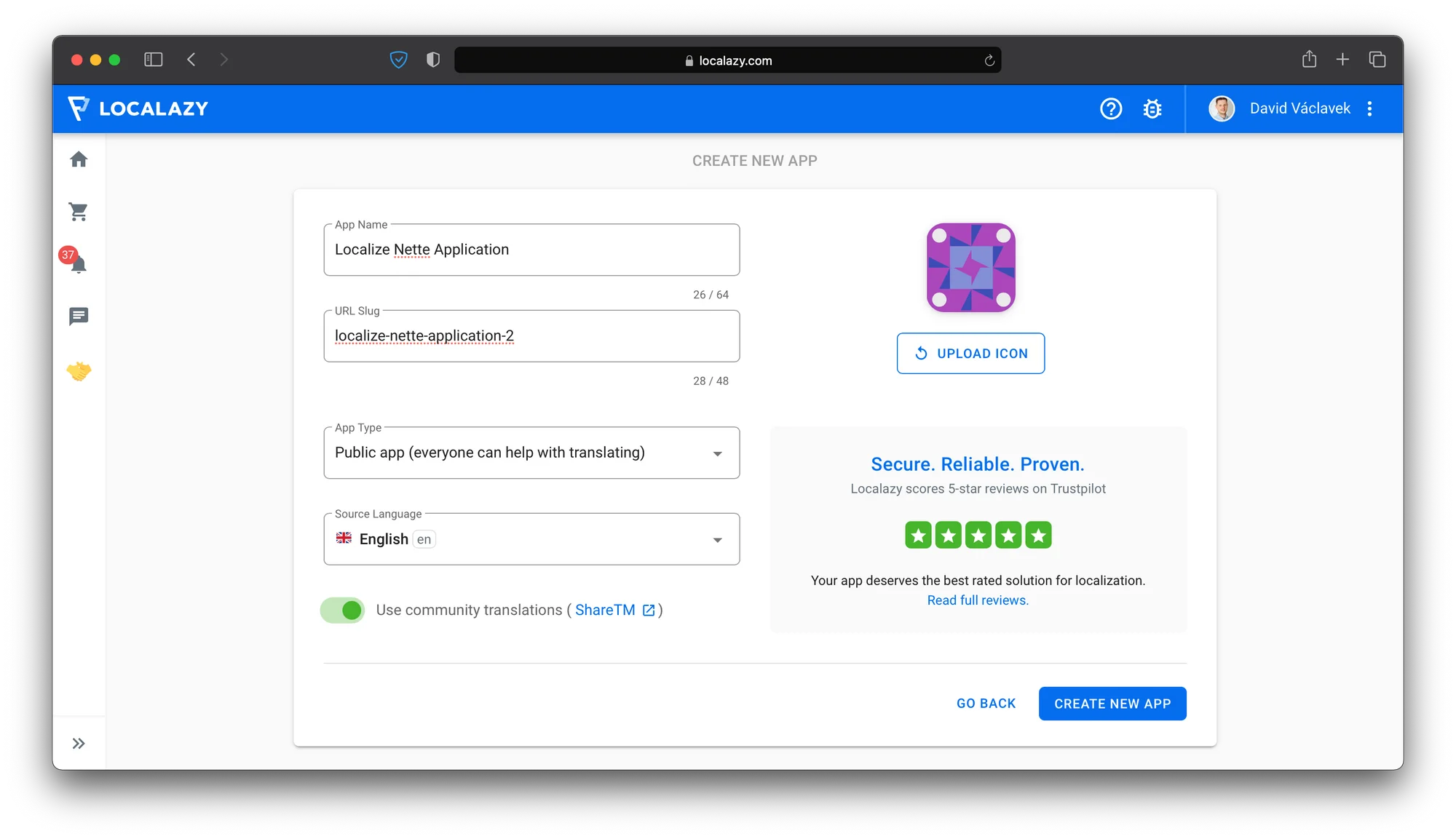The width and height of the screenshot is (1456, 839).
Task: Open the help question mark icon
Action: (1111, 108)
